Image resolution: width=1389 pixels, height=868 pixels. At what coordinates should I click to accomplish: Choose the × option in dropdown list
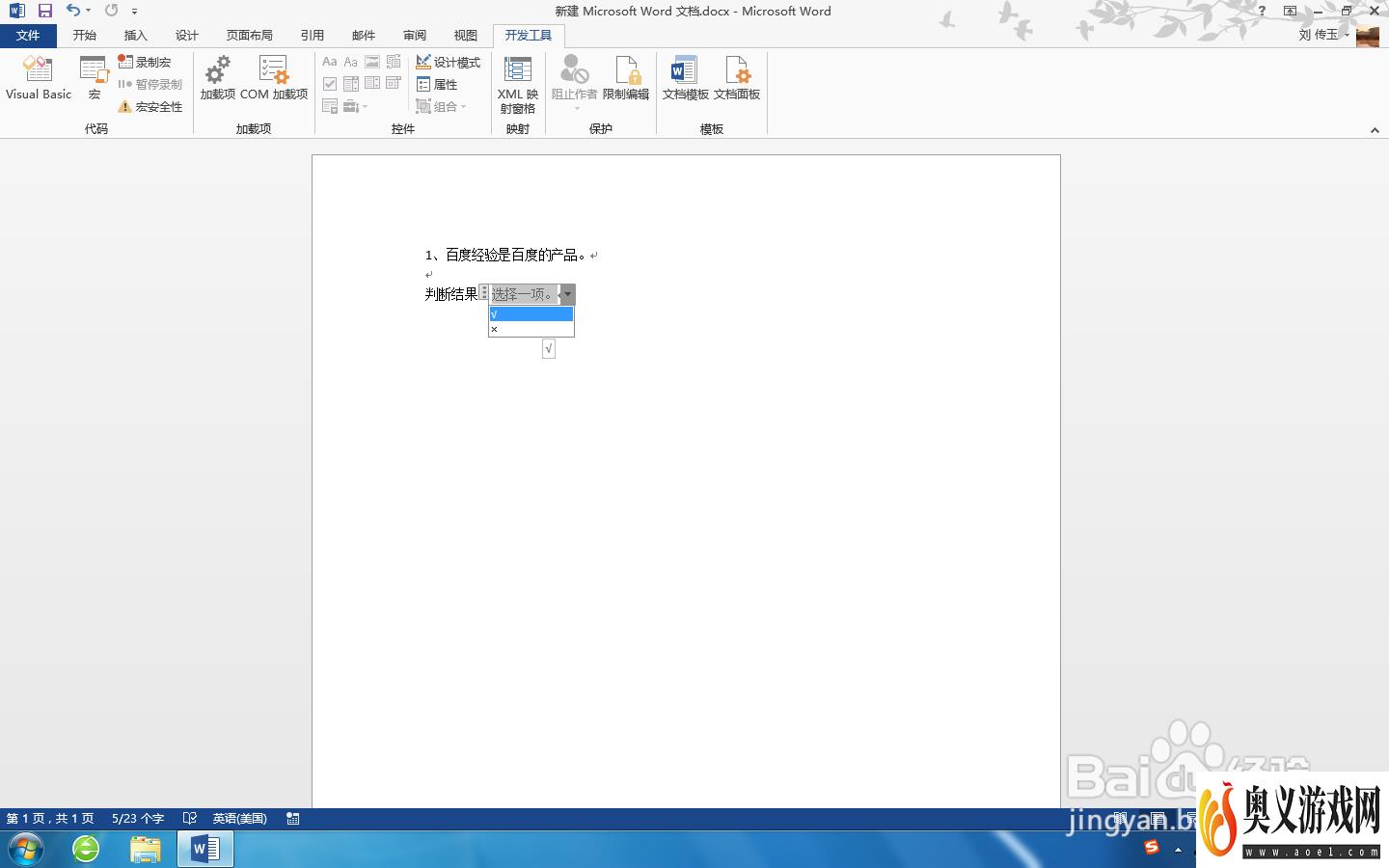coord(531,329)
